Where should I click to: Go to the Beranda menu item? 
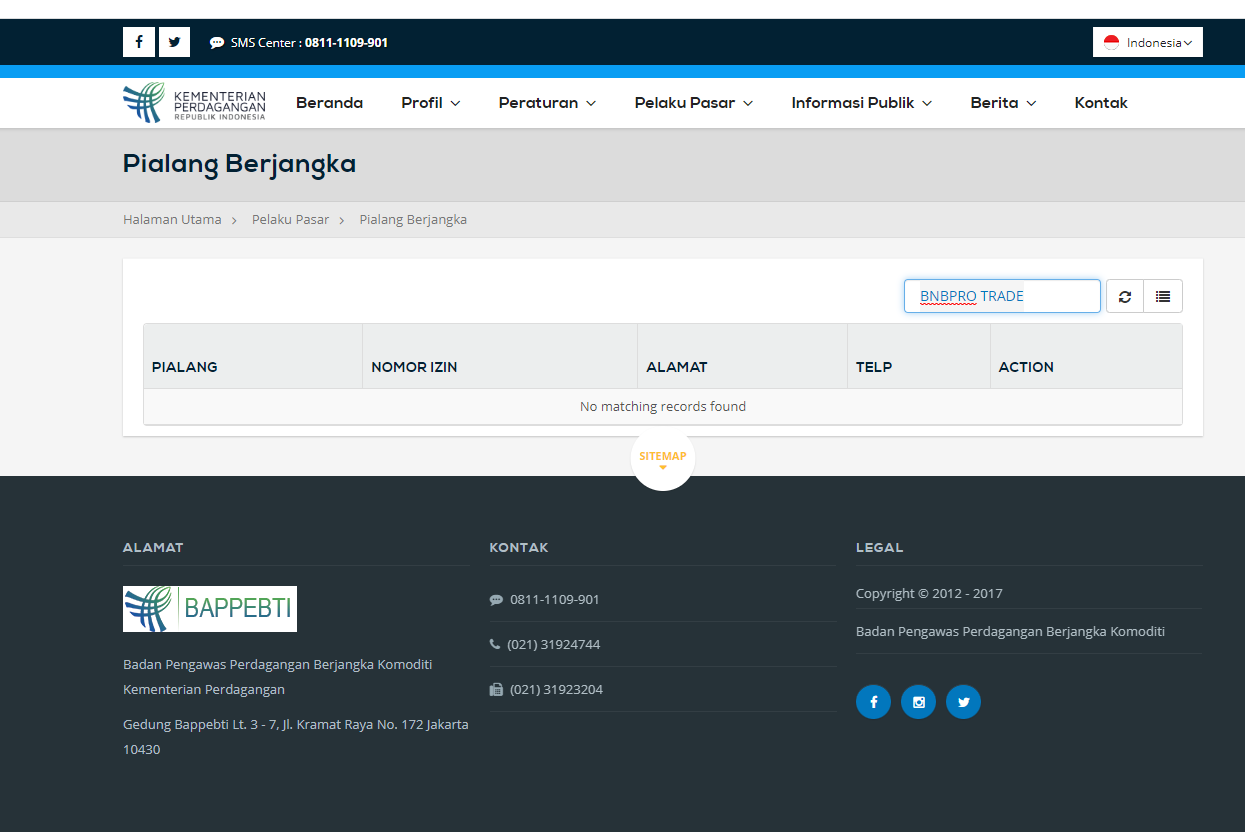click(329, 103)
